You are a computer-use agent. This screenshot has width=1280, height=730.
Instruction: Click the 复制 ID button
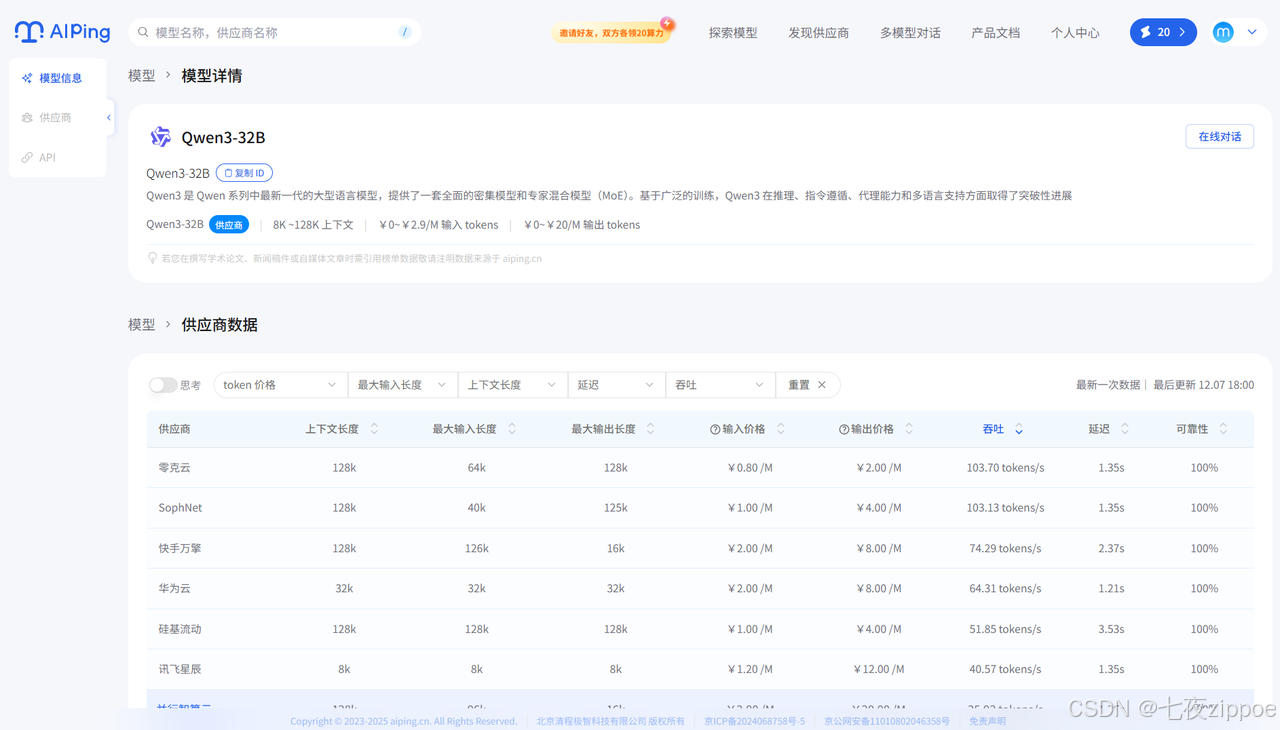(244, 173)
